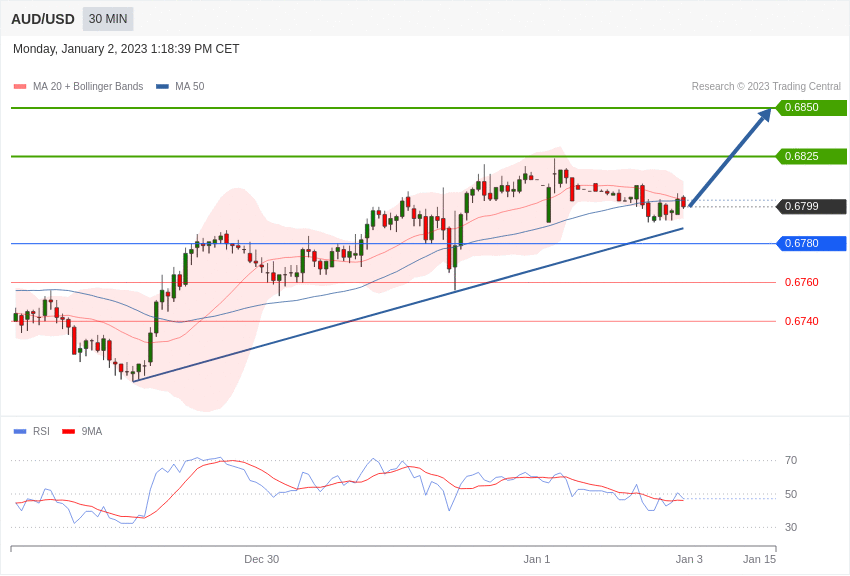
Task: Click the Jan 15 date axis label
Action: (759, 559)
